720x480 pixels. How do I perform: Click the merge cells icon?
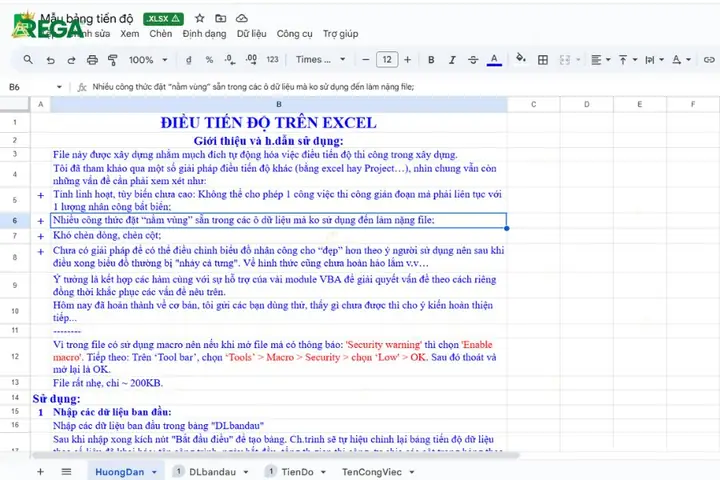[x=565, y=60]
